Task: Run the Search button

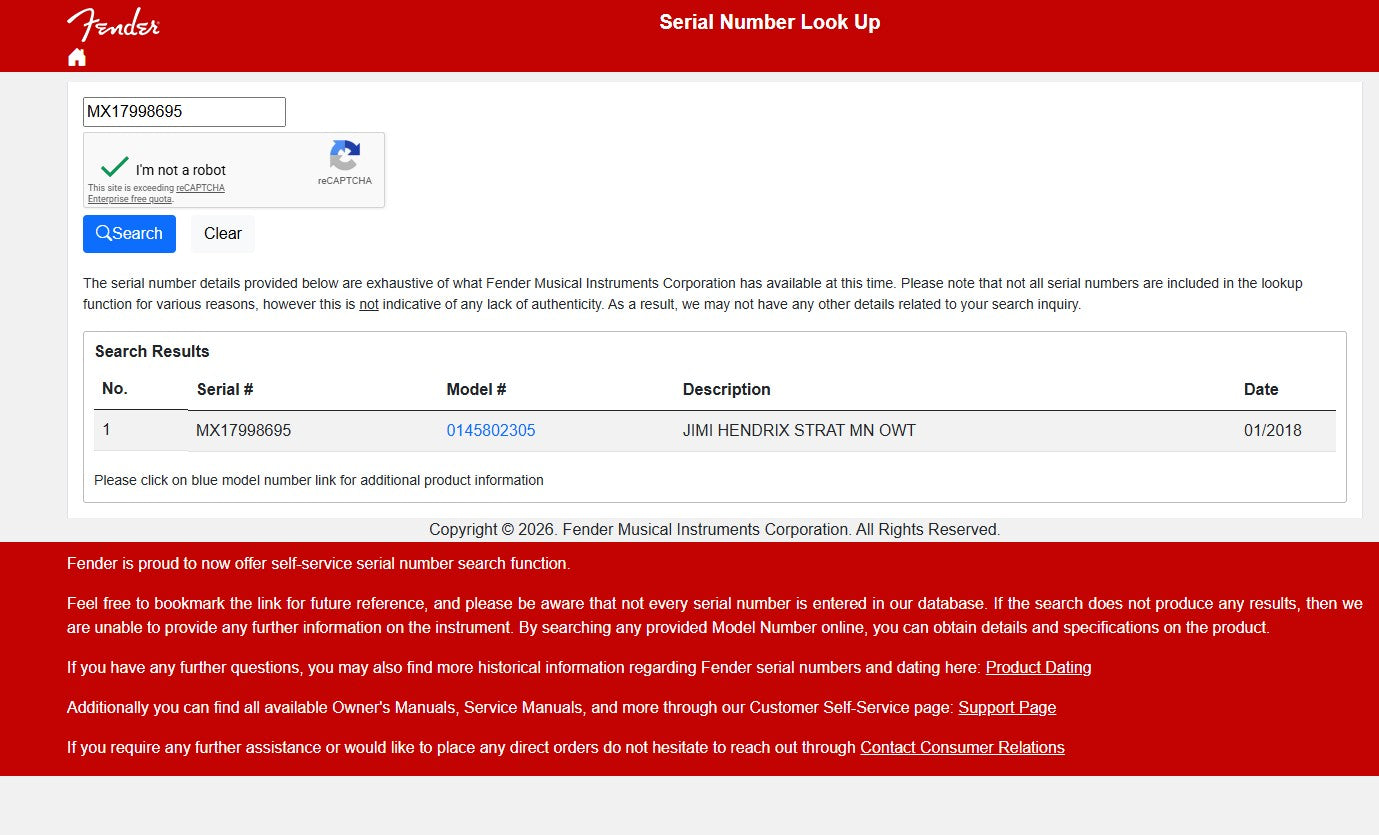Action: click(x=129, y=234)
